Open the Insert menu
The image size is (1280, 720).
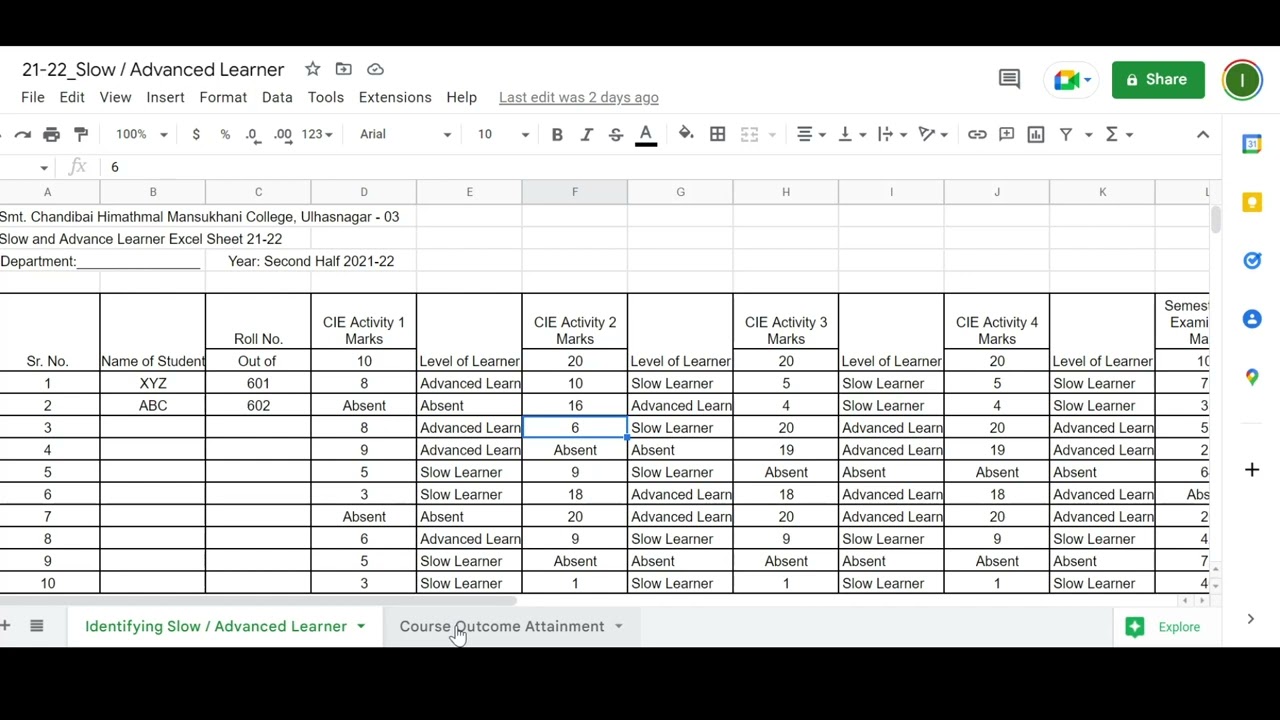pos(165,97)
